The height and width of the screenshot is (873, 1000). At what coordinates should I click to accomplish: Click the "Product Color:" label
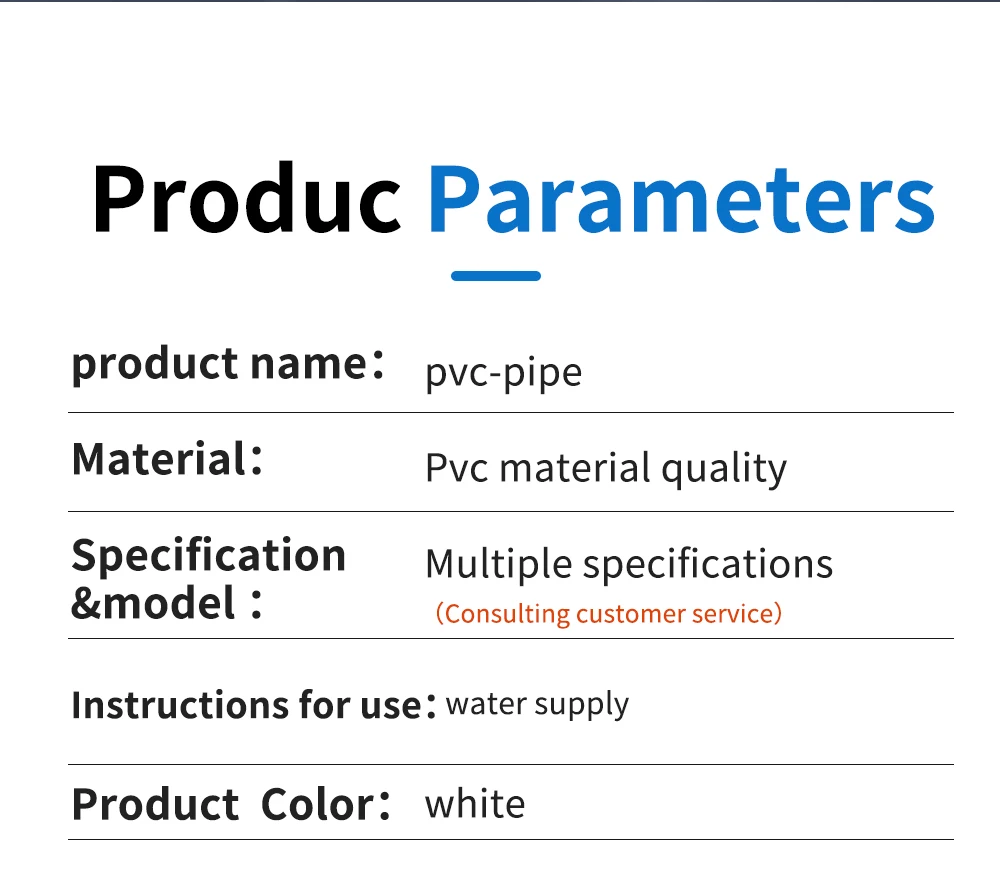tap(231, 804)
